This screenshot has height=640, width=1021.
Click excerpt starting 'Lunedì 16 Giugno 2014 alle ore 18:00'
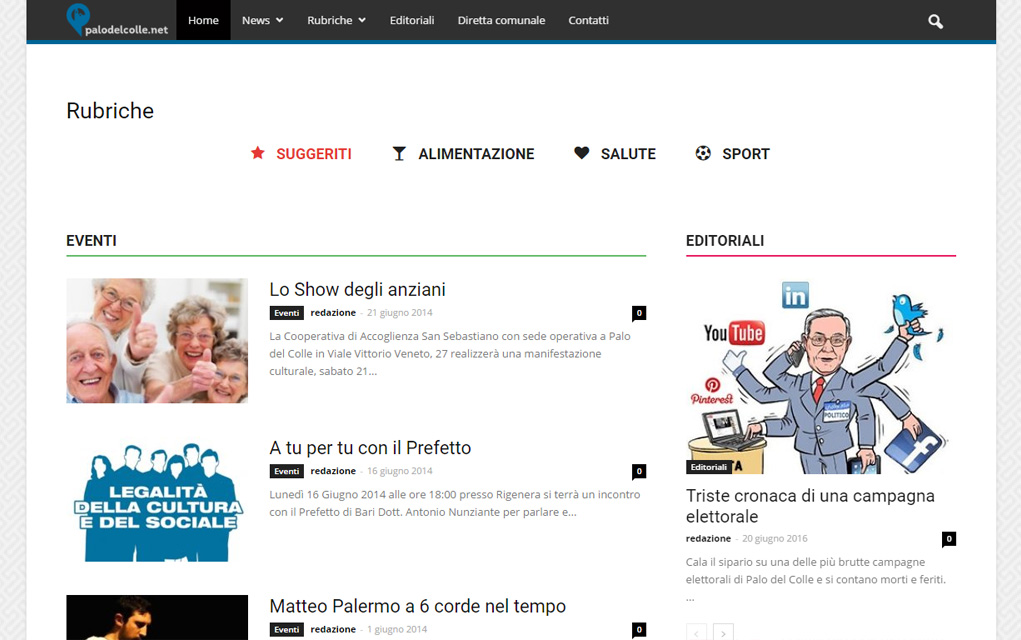click(x=455, y=503)
